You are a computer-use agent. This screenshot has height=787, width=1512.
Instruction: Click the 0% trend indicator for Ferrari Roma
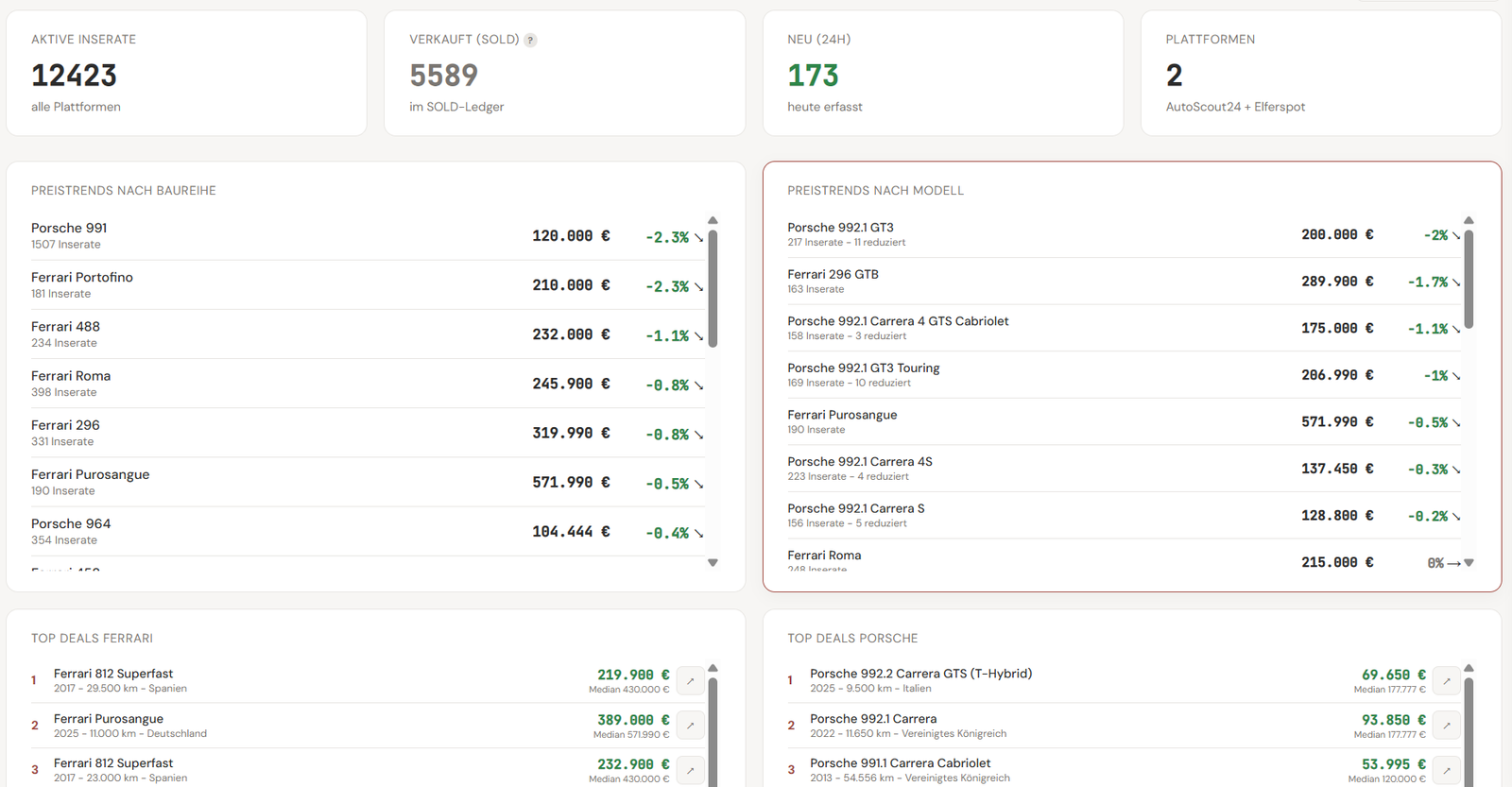pyautogui.click(x=1444, y=563)
